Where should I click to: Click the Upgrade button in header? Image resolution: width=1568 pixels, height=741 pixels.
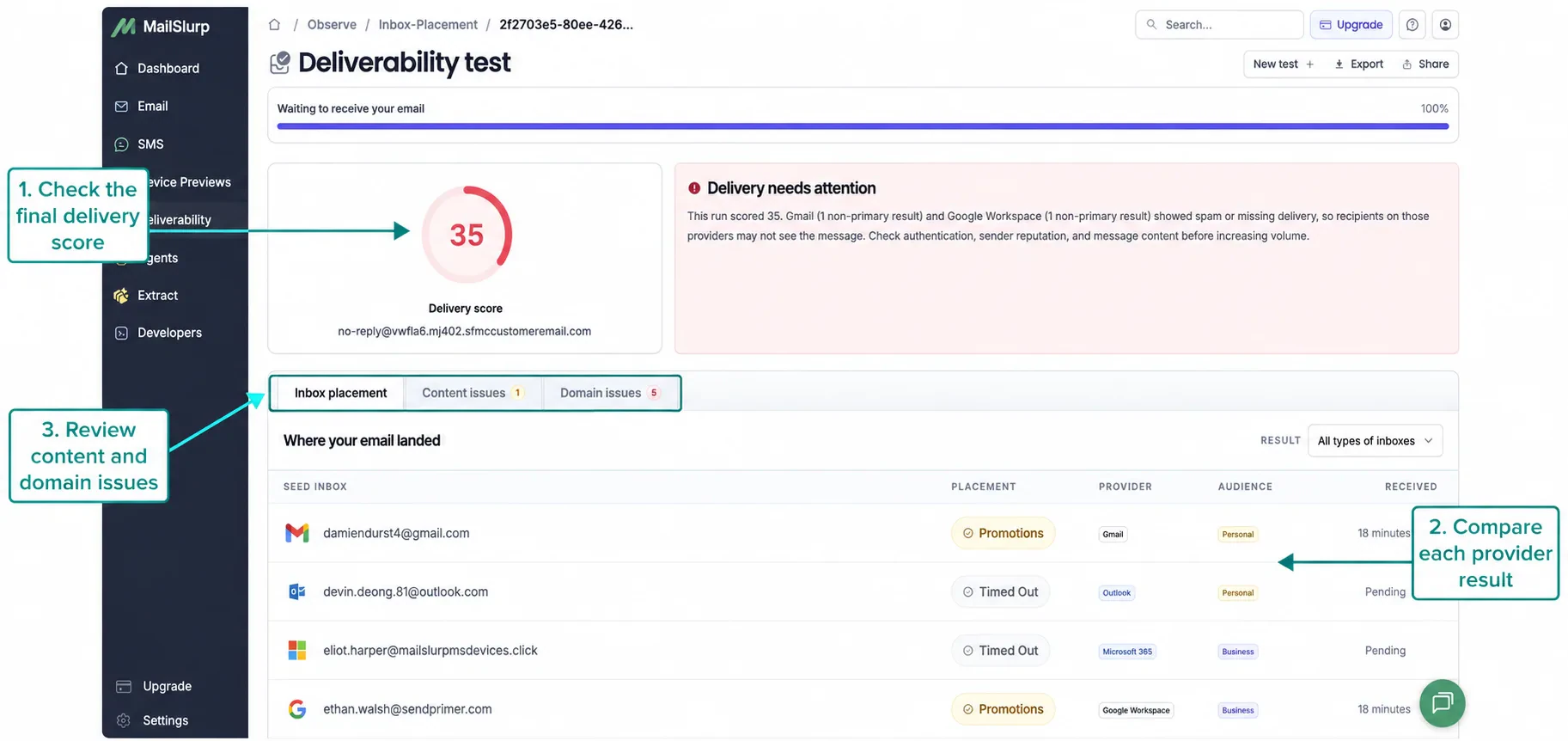(1351, 25)
